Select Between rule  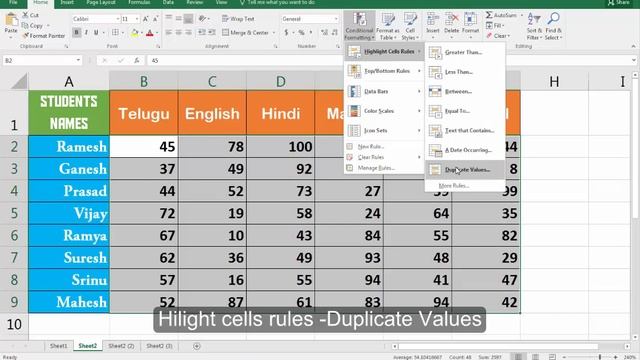point(464,91)
